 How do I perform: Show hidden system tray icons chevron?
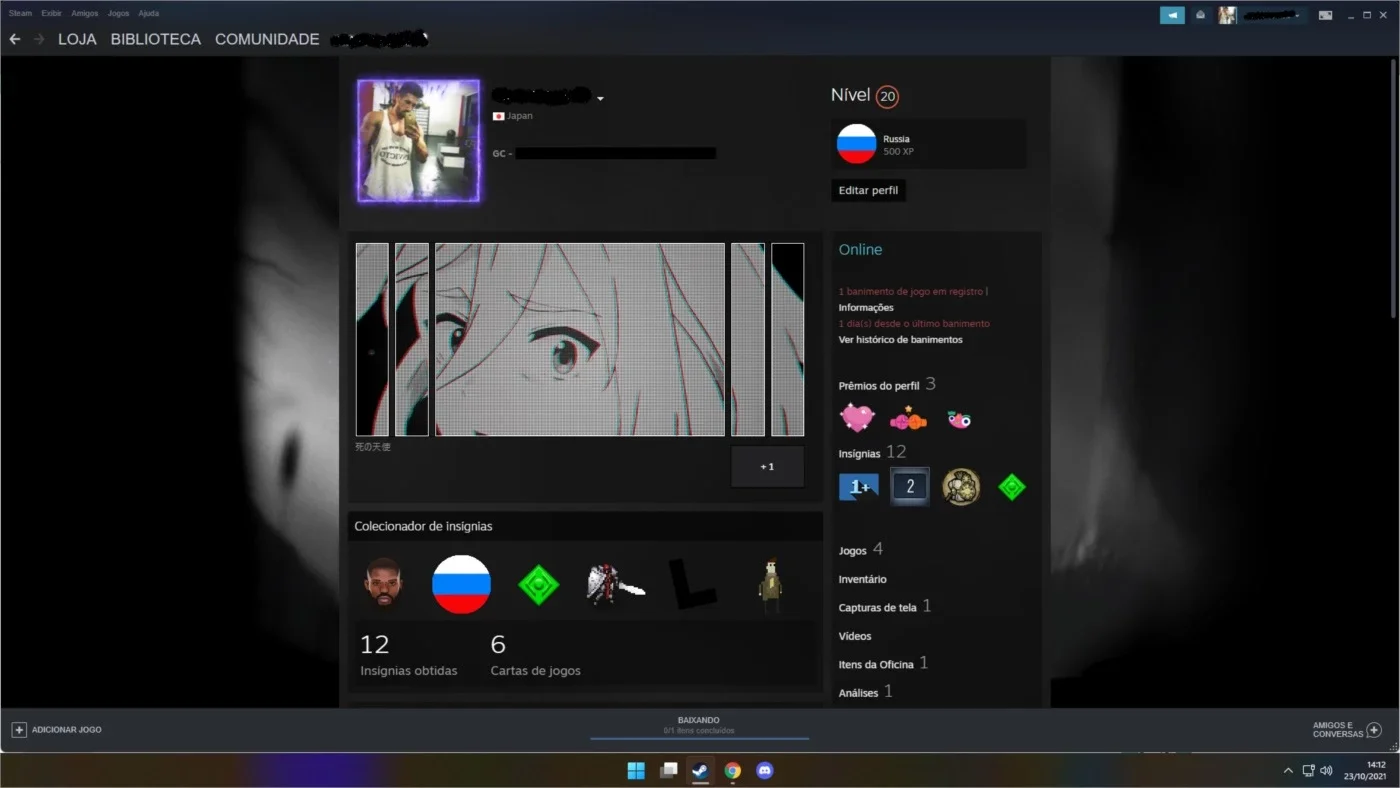pos(1288,771)
